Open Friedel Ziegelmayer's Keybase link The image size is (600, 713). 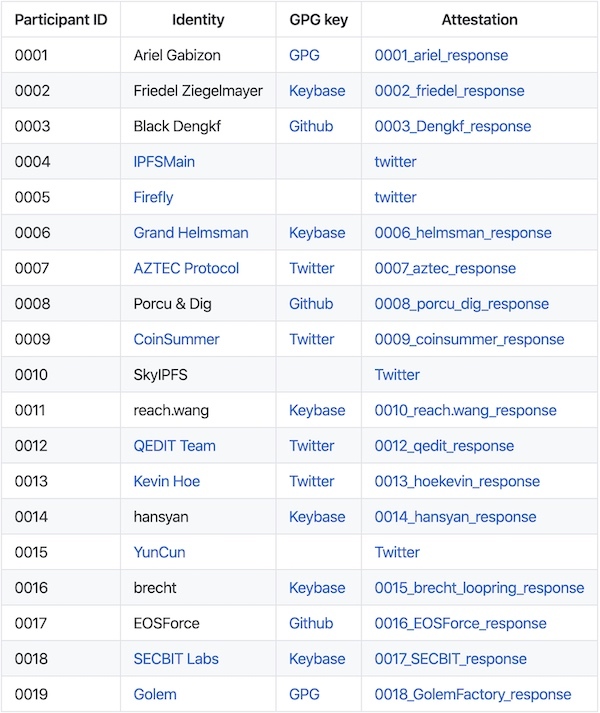(317, 91)
